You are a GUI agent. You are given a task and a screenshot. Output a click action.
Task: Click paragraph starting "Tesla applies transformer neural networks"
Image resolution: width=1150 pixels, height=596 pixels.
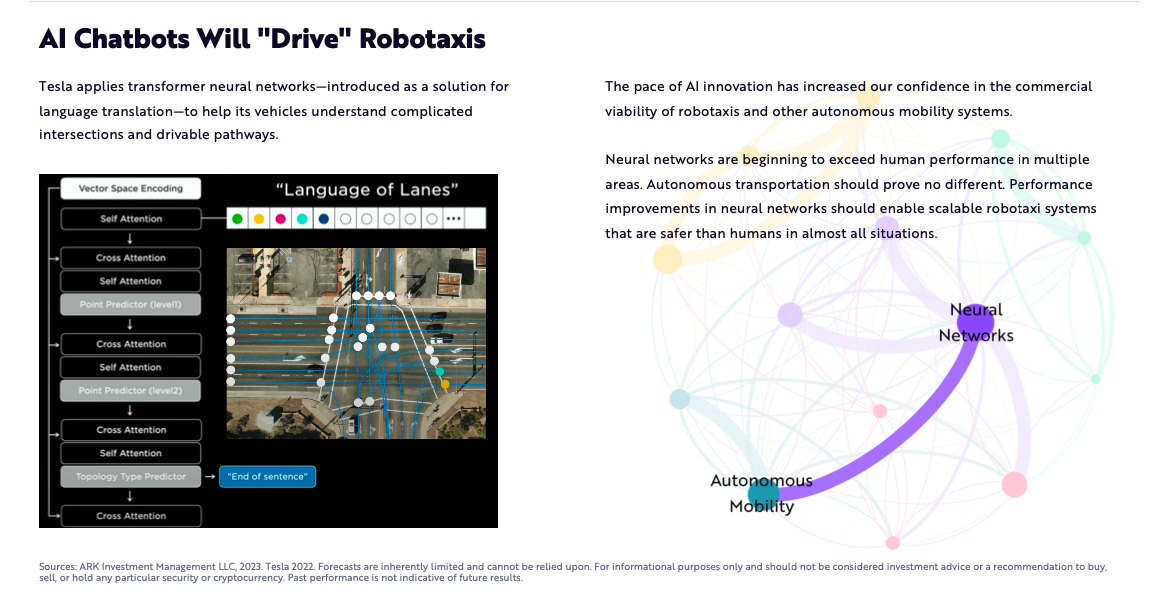click(274, 111)
